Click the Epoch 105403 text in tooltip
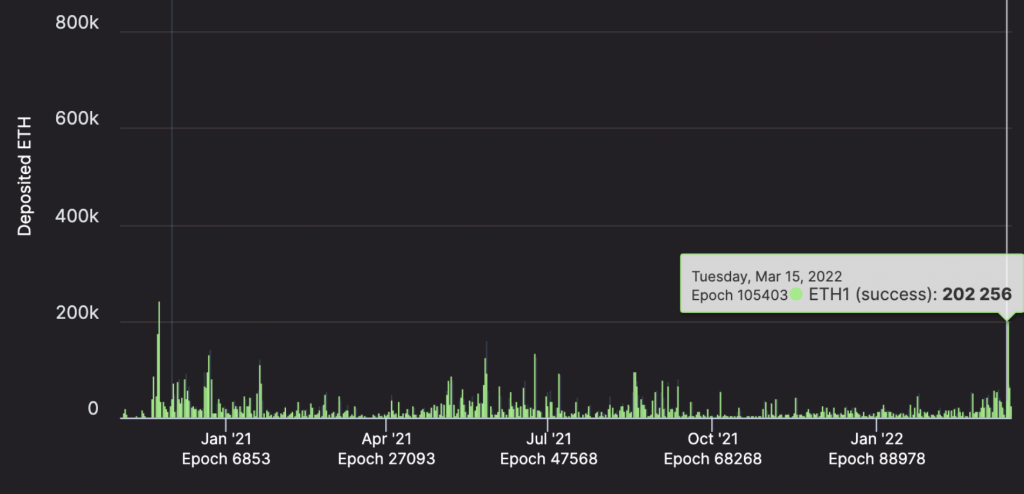The width and height of the screenshot is (1024, 494). [x=739, y=295]
